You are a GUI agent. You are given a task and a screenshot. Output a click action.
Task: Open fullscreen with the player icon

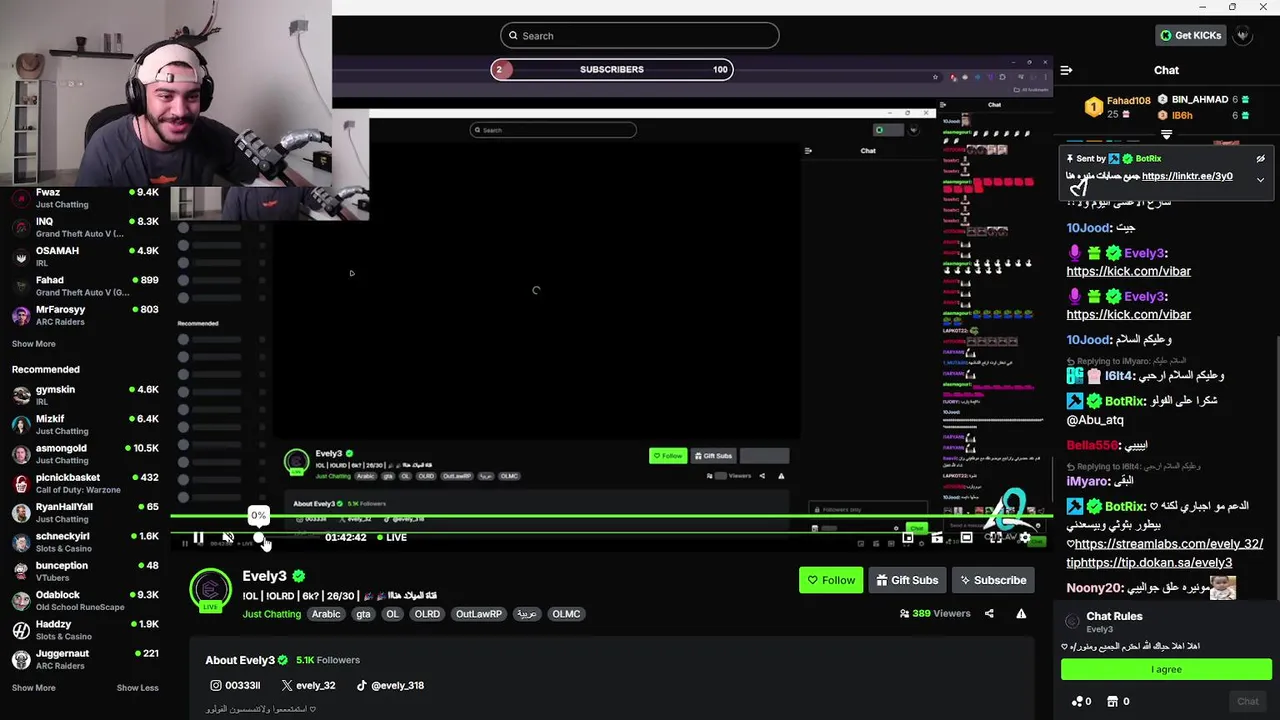tap(995, 538)
